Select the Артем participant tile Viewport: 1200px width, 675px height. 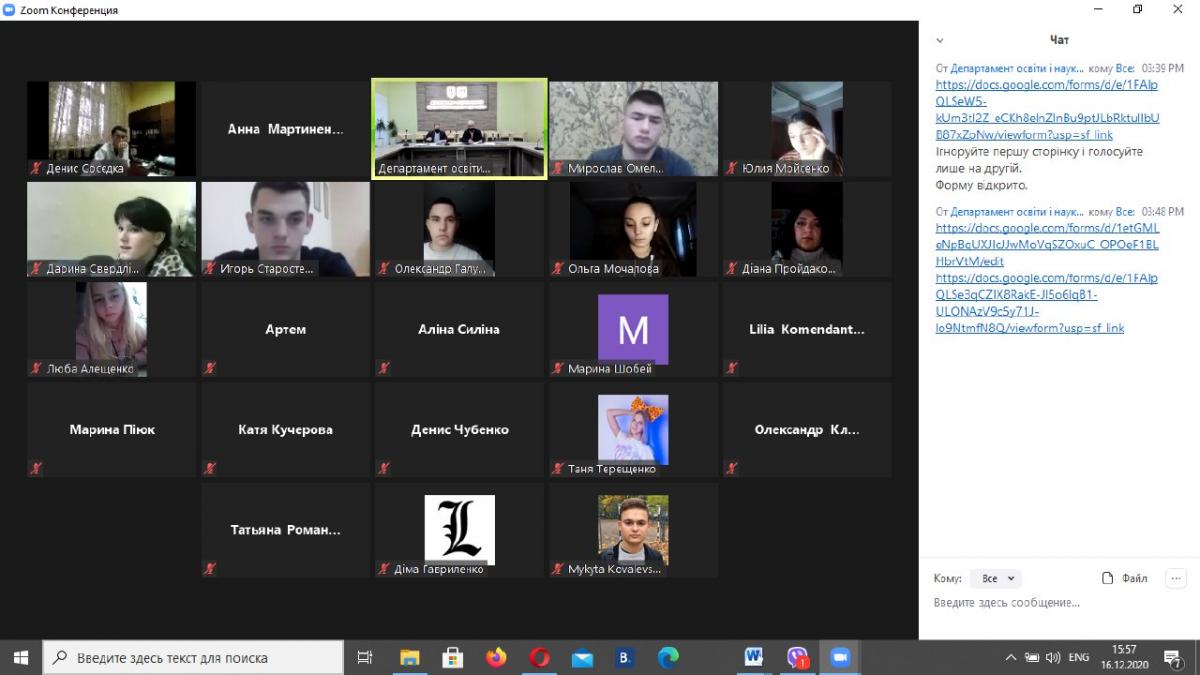click(285, 329)
